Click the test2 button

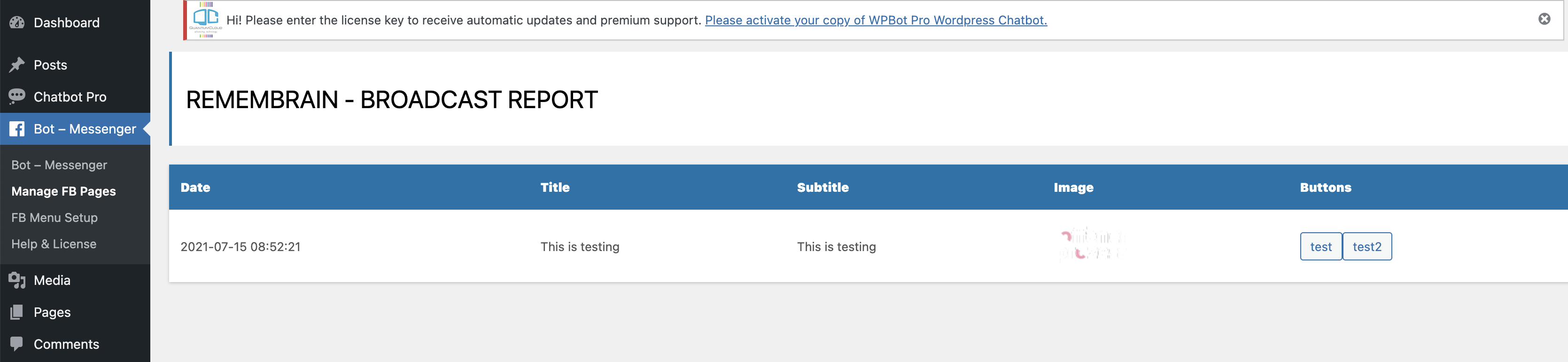[x=1367, y=246]
